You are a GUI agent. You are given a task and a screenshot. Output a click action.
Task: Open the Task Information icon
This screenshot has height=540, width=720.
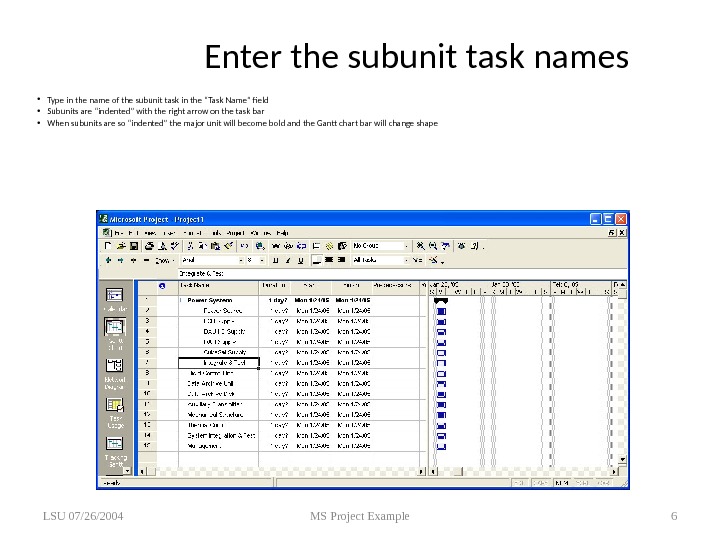point(316,246)
